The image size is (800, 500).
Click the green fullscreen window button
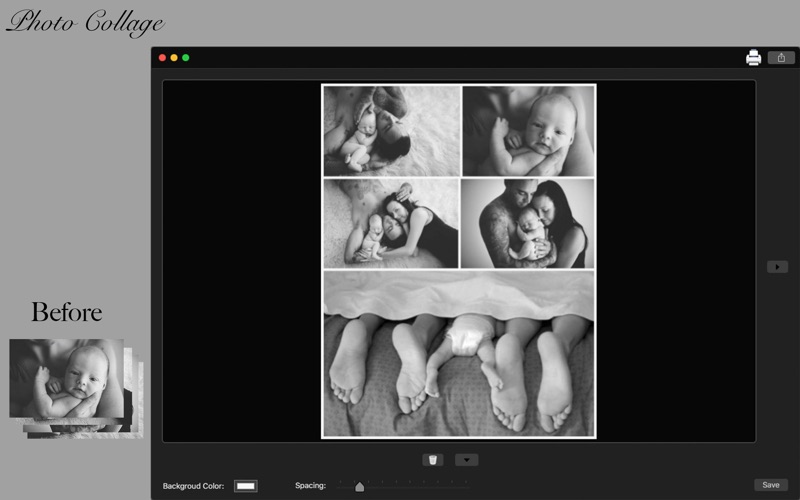point(186,58)
